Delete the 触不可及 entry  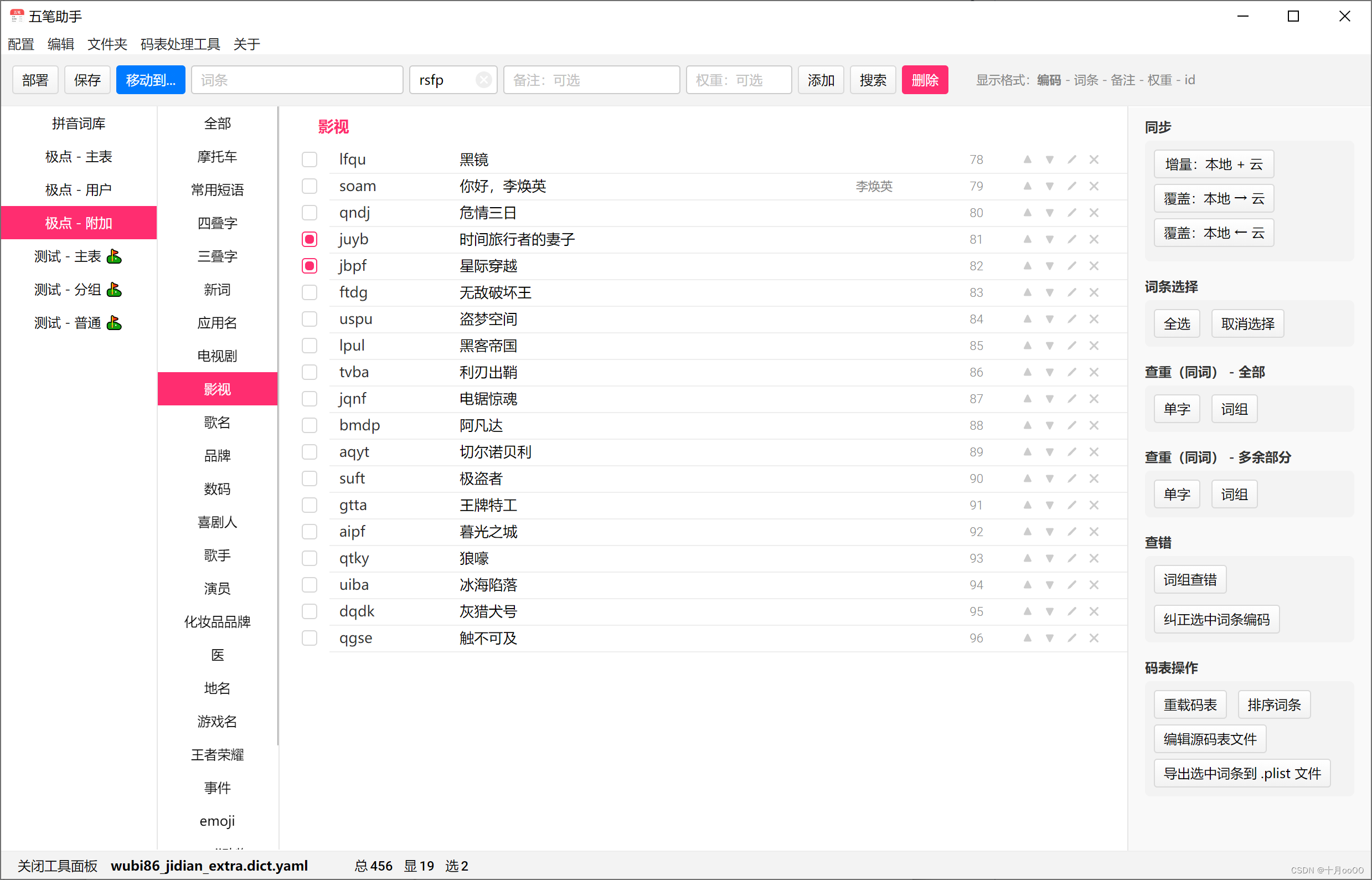1095,638
